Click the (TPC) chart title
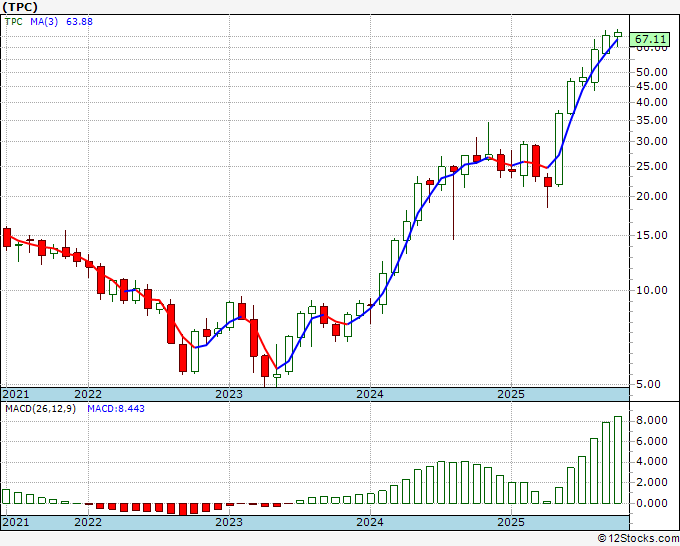680x546 pixels. point(20,7)
